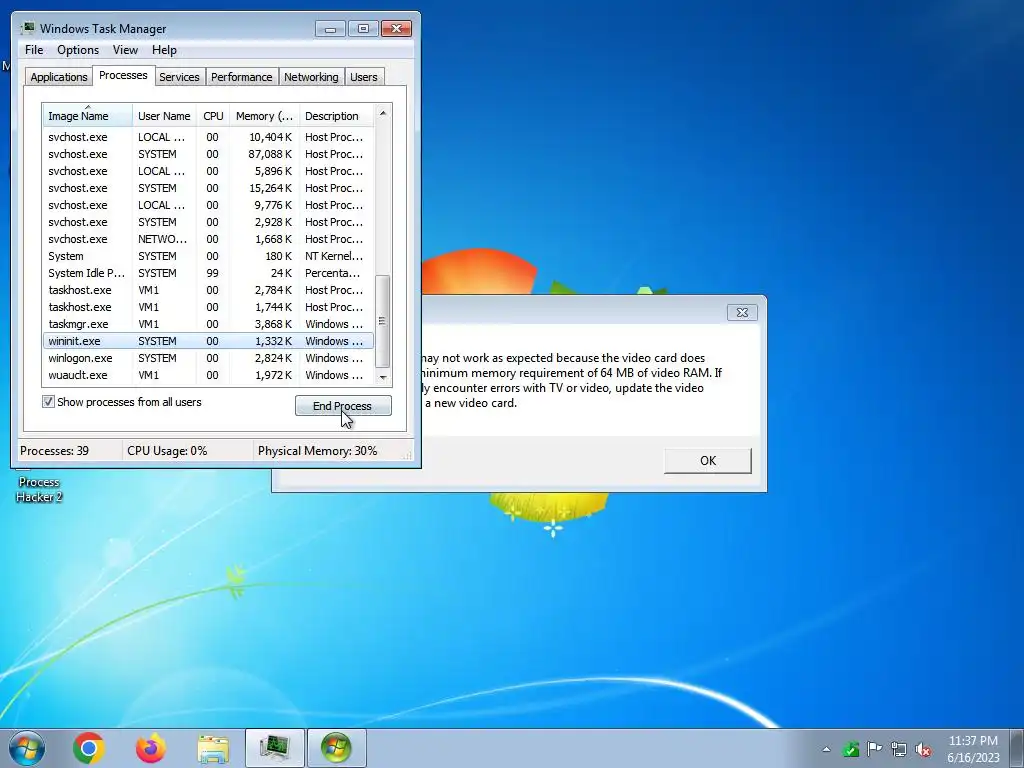Select the wuauclt.exe process
The width and height of the screenshot is (1024, 768).
(208, 375)
